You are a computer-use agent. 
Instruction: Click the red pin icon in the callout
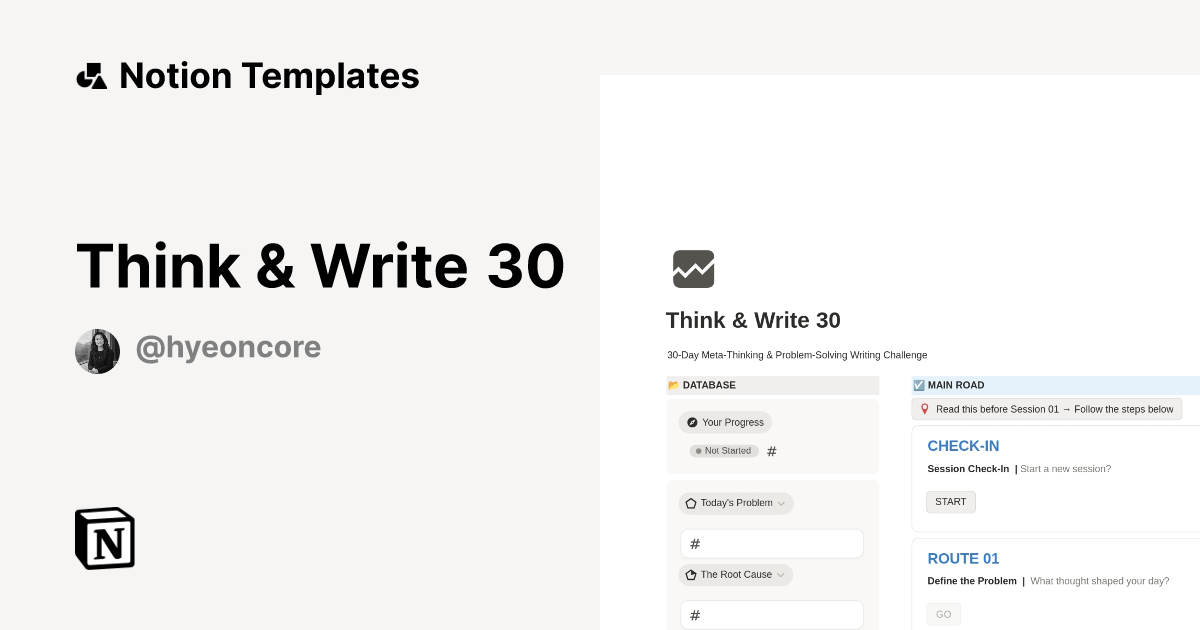click(925, 409)
